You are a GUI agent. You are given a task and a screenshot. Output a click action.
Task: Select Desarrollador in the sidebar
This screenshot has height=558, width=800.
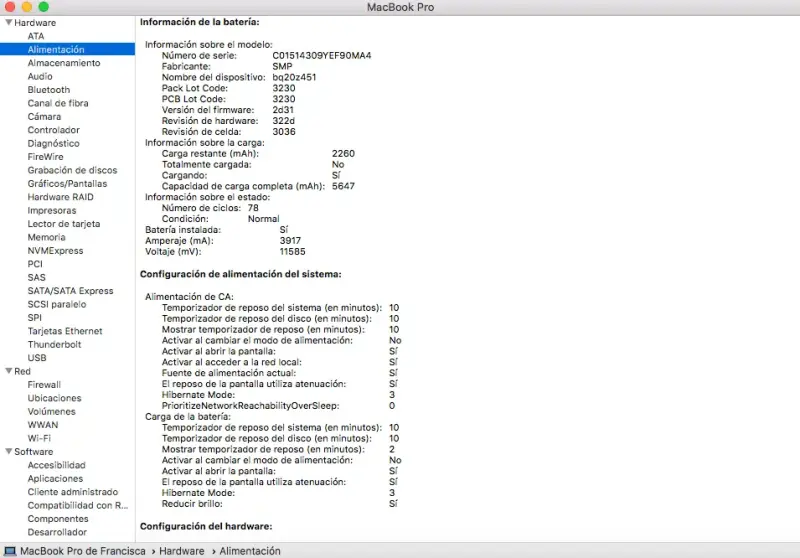coord(57,532)
